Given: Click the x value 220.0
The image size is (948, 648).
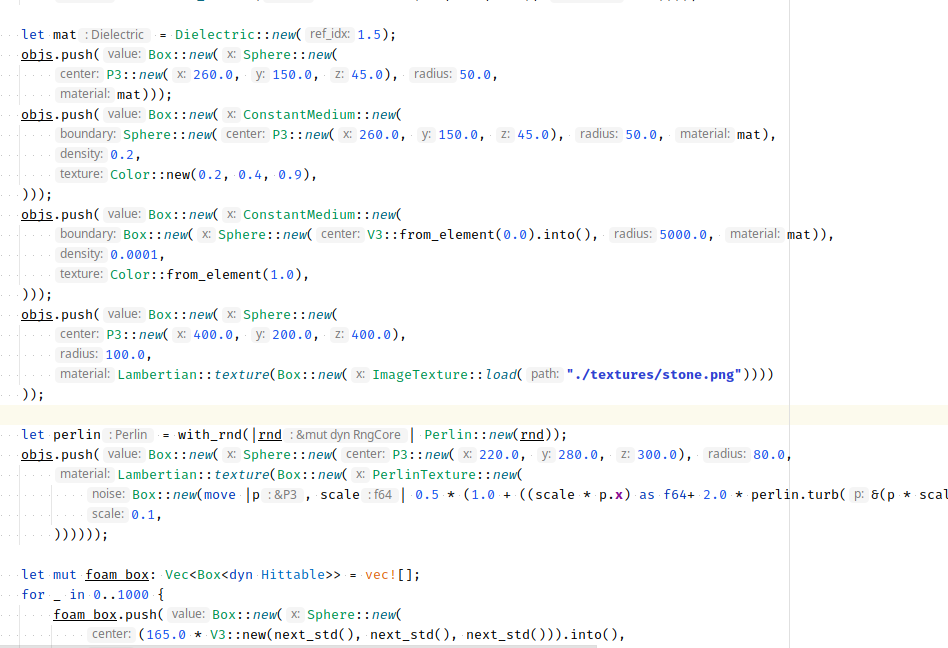Looking at the screenshot, I should 499,455.
